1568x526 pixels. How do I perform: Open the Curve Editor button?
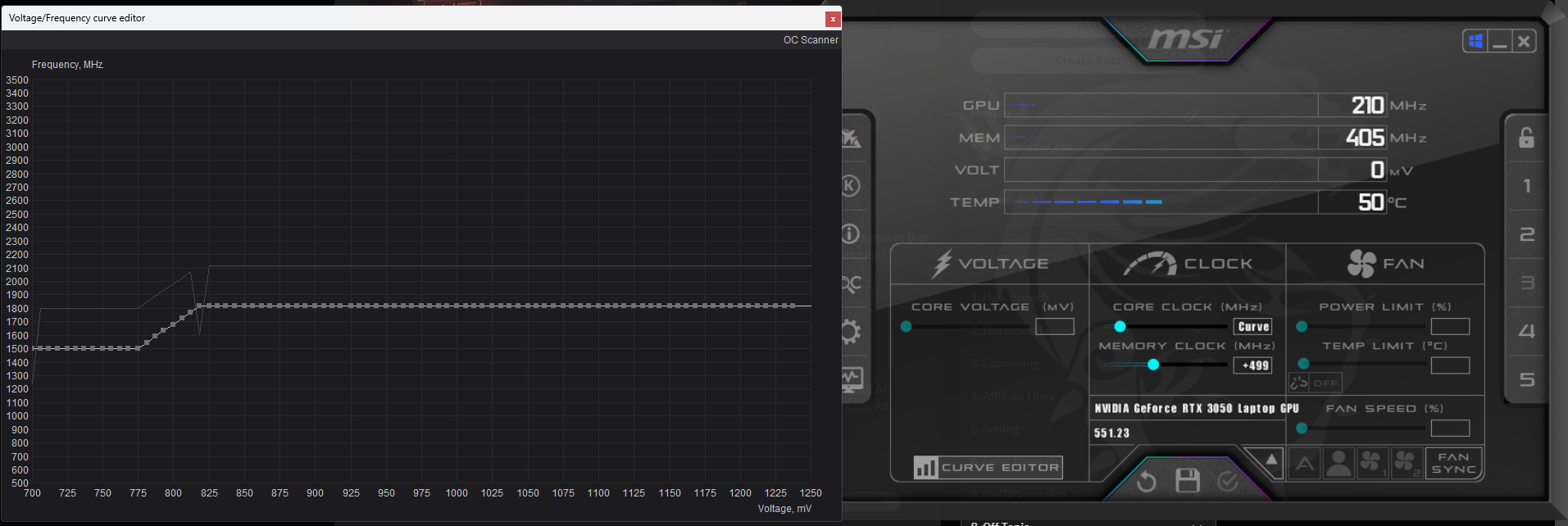pos(989,467)
